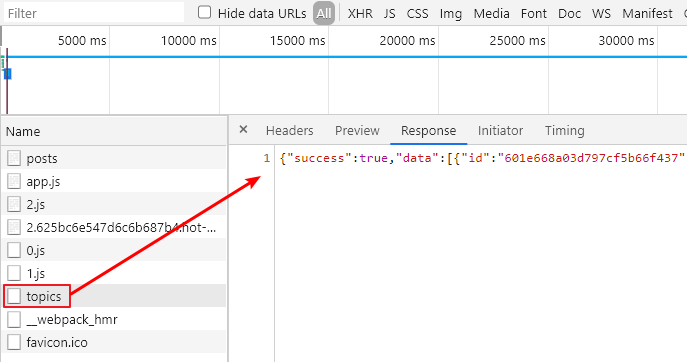
Task: Toggle the Hide data URLs checkbox
Action: point(204,12)
